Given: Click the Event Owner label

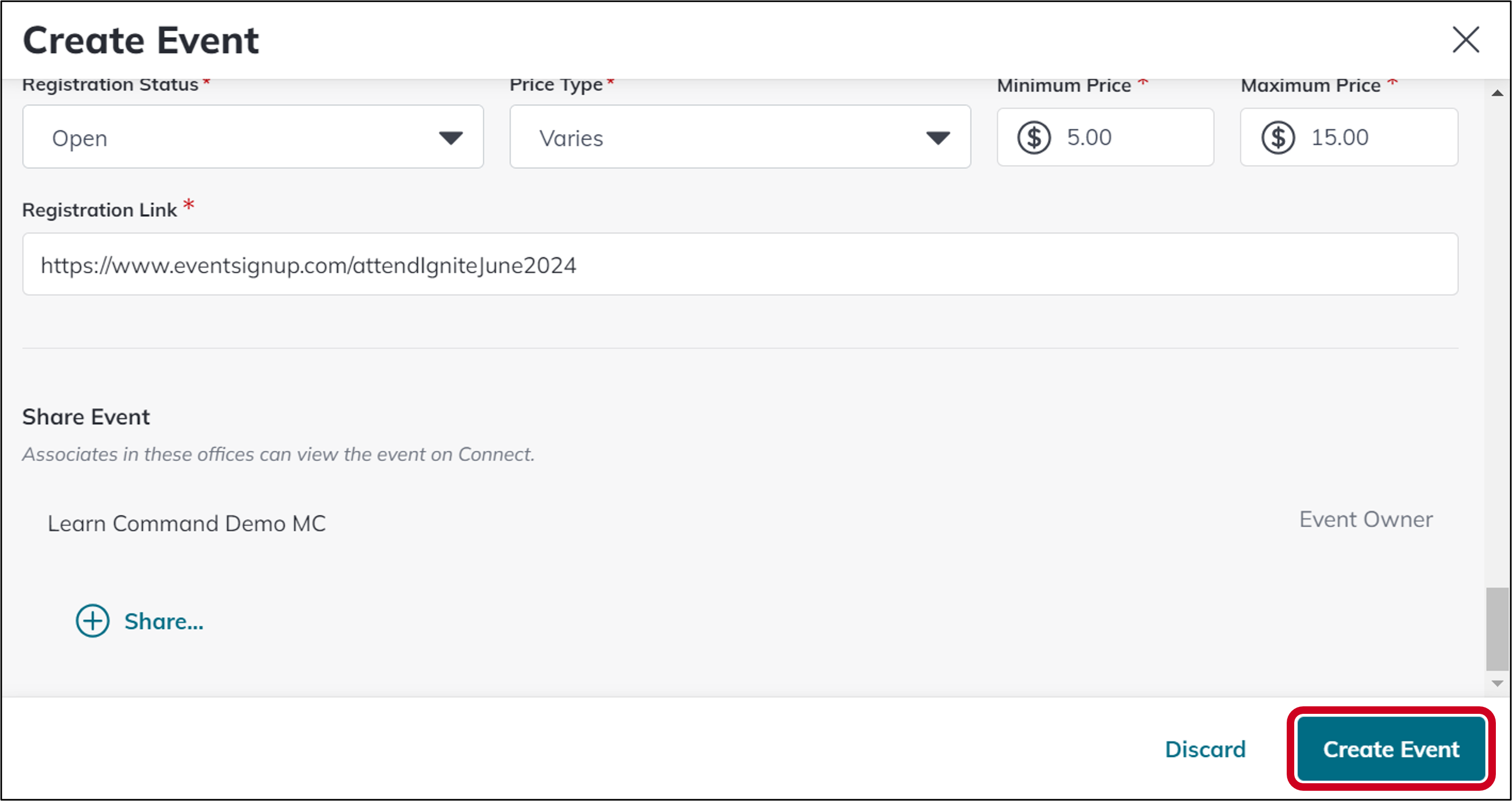Looking at the screenshot, I should coord(1365,519).
